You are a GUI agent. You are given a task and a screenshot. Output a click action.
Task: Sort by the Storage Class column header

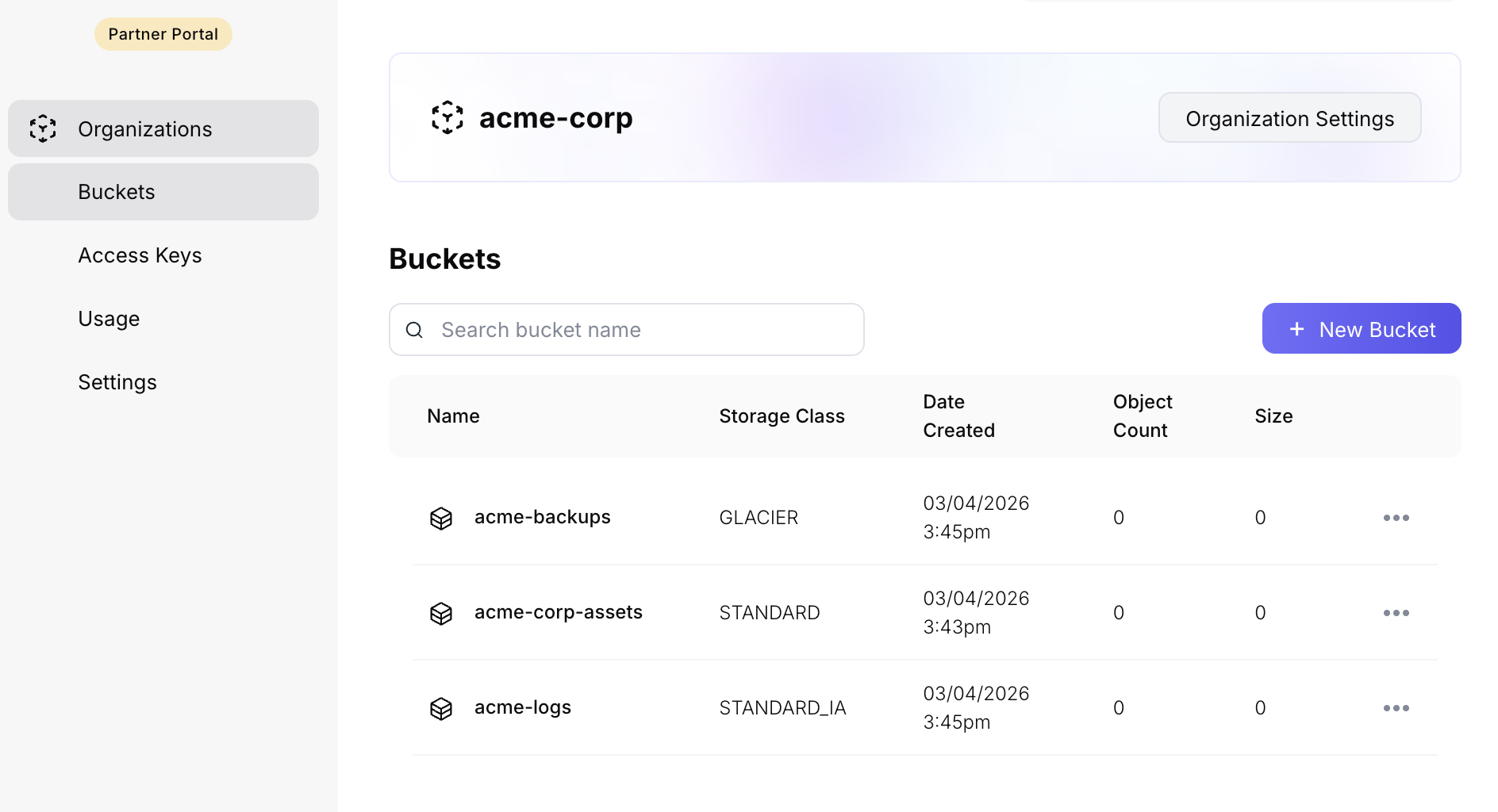[782, 416]
